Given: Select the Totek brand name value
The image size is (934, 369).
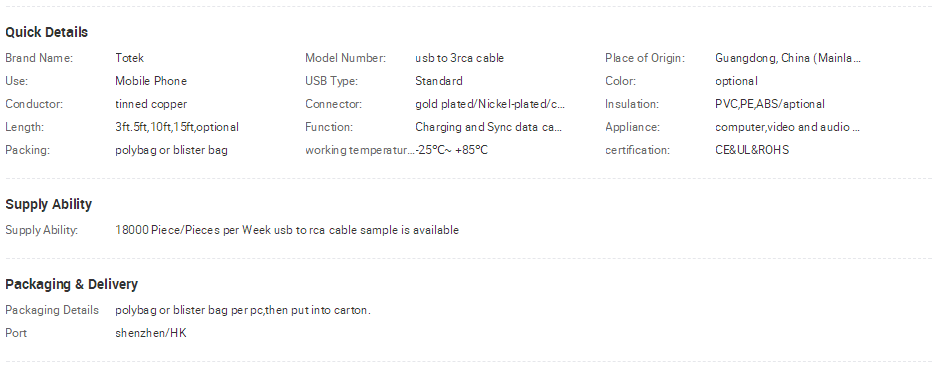Looking at the screenshot, I should click(129, 58).
